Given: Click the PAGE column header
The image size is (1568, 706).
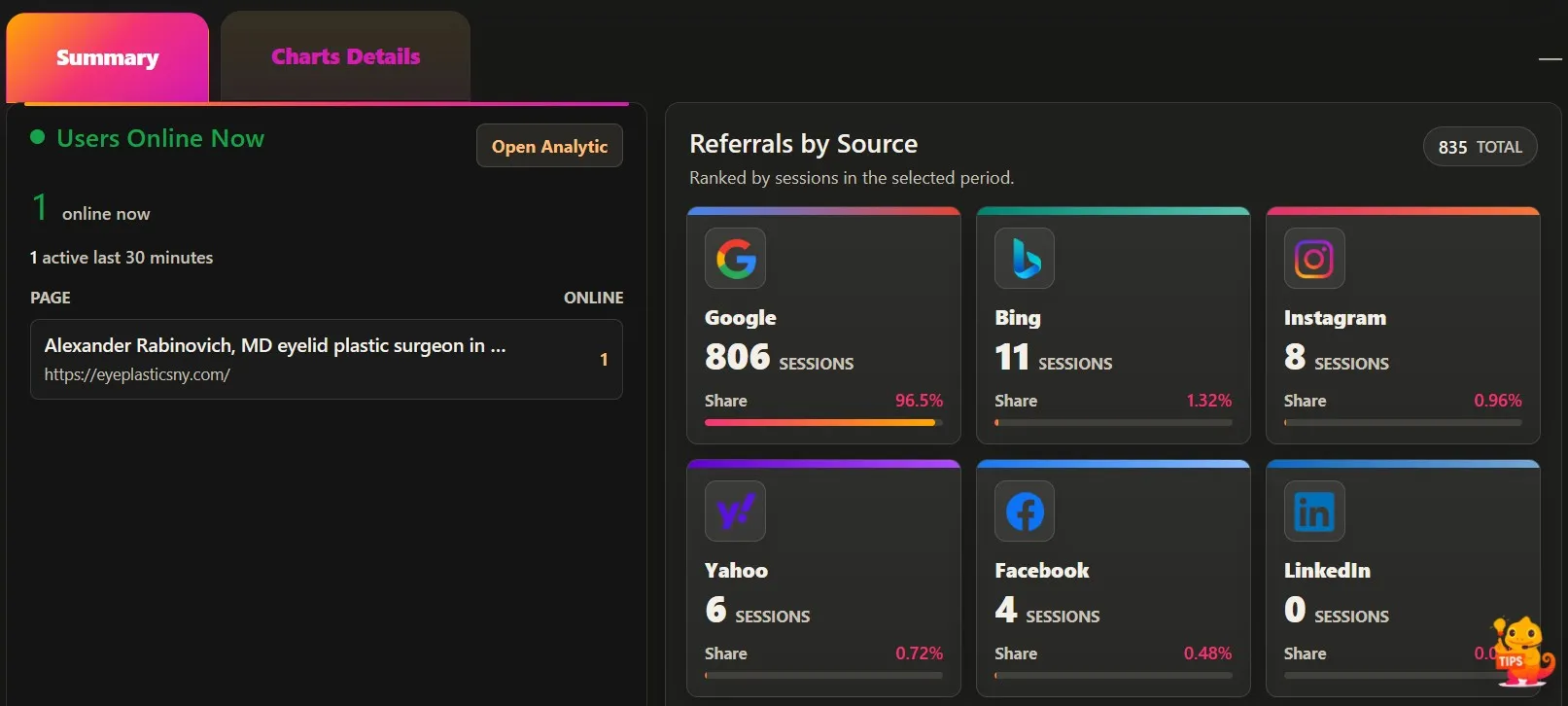Looking at the screenshot, I should [51, 298].
